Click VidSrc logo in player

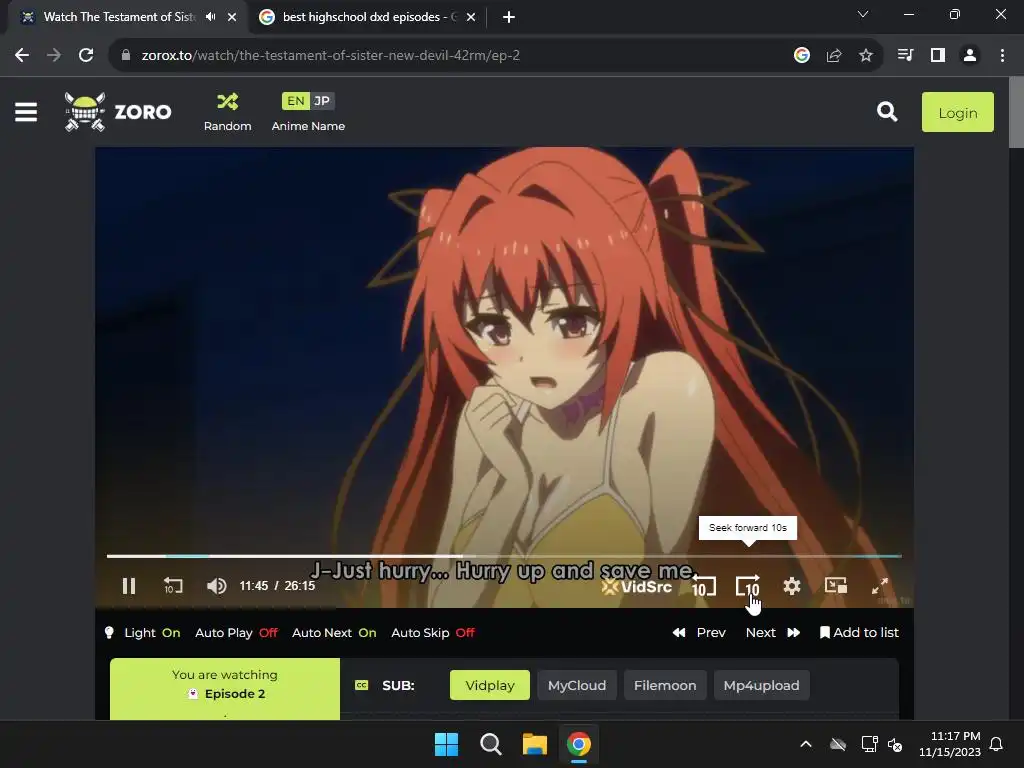[x=637, y=586]
